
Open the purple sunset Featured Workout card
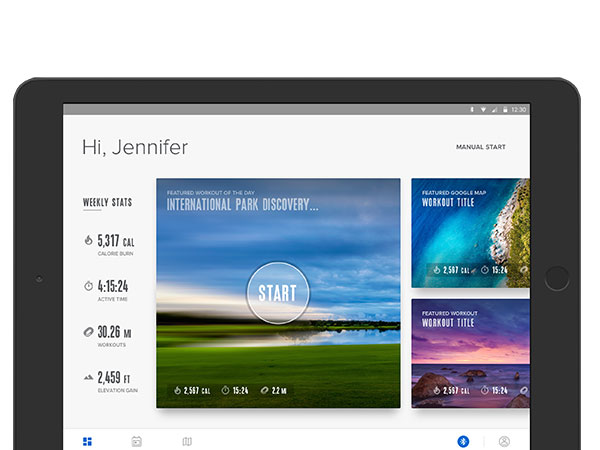pyautogui.click(x=471, y=354)
